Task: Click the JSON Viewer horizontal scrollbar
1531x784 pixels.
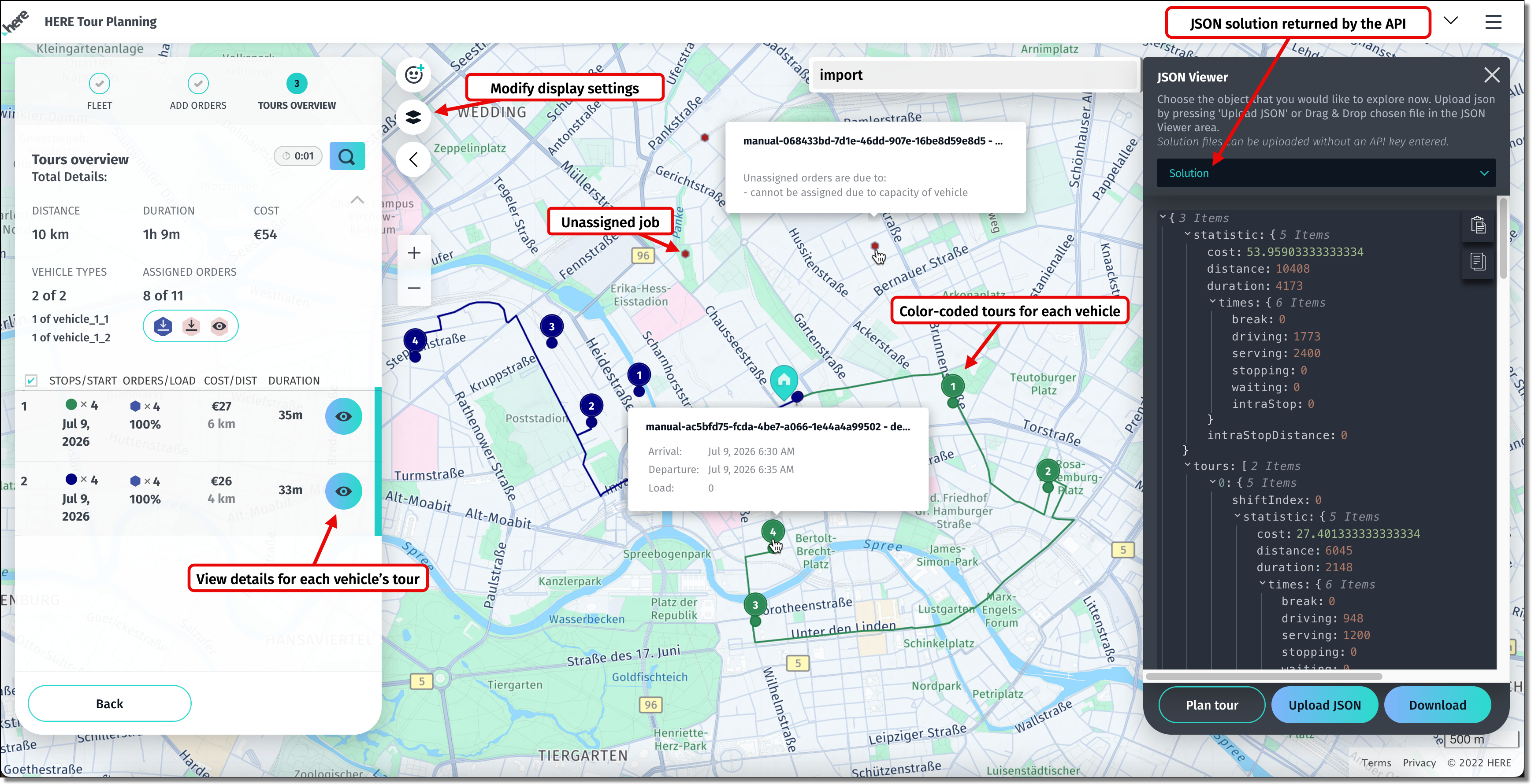Action: pyautogui.click(x=1263, y=677)
